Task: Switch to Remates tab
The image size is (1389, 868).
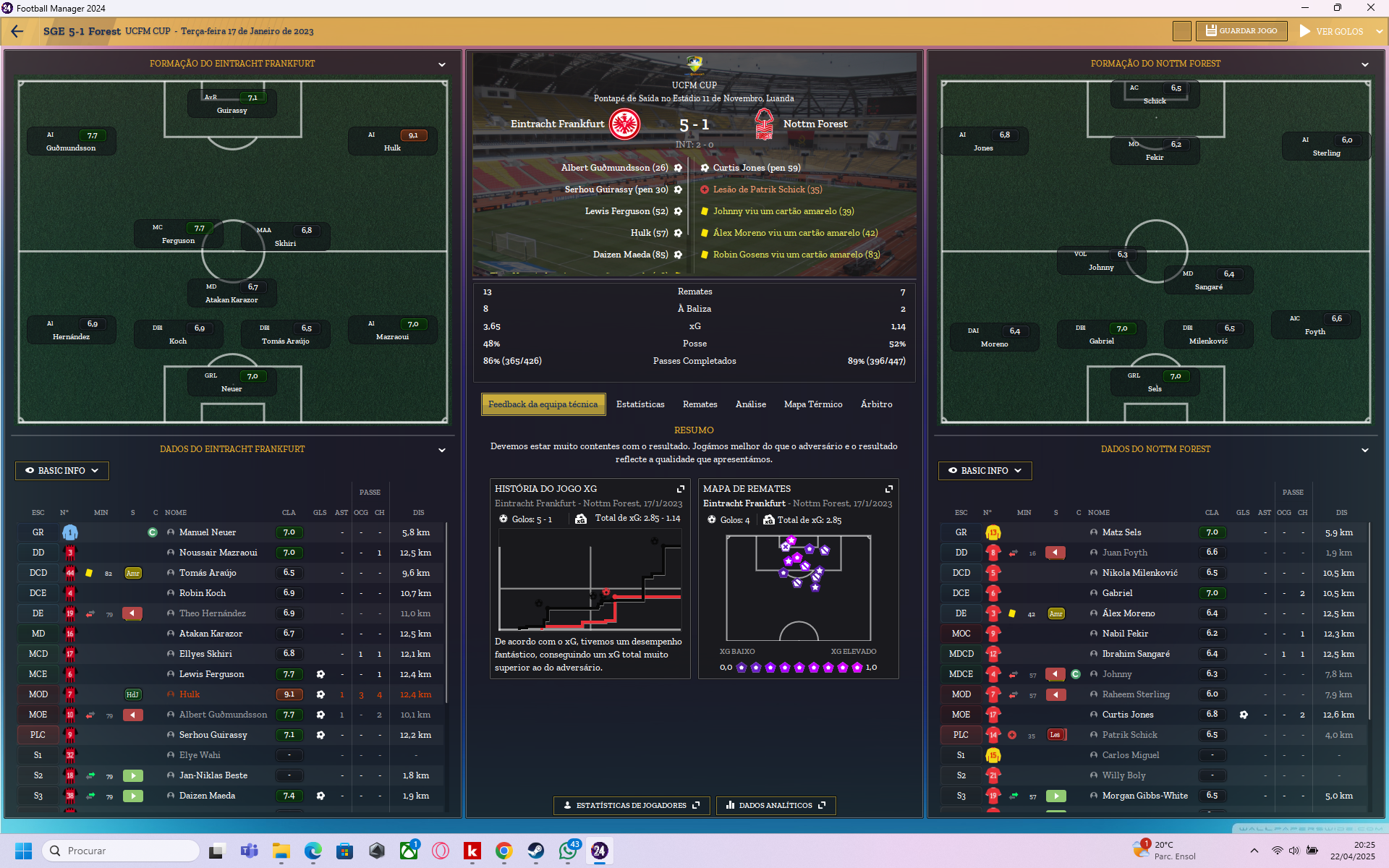Action: tap(700, 404)
